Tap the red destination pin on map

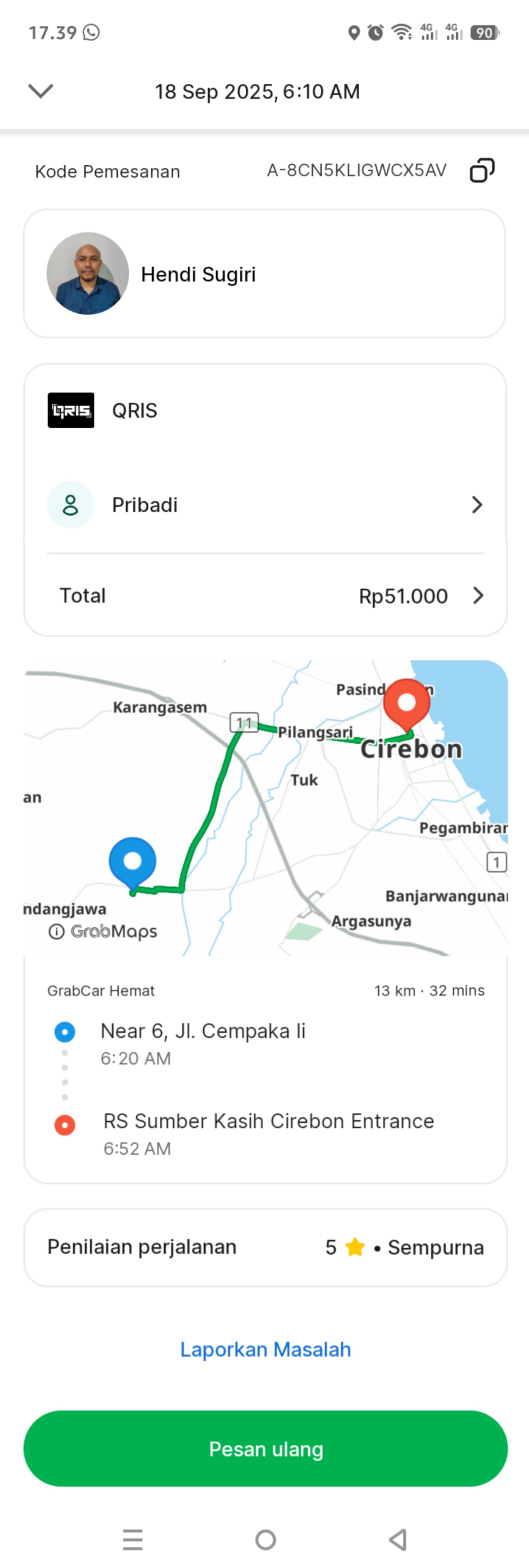406,703
